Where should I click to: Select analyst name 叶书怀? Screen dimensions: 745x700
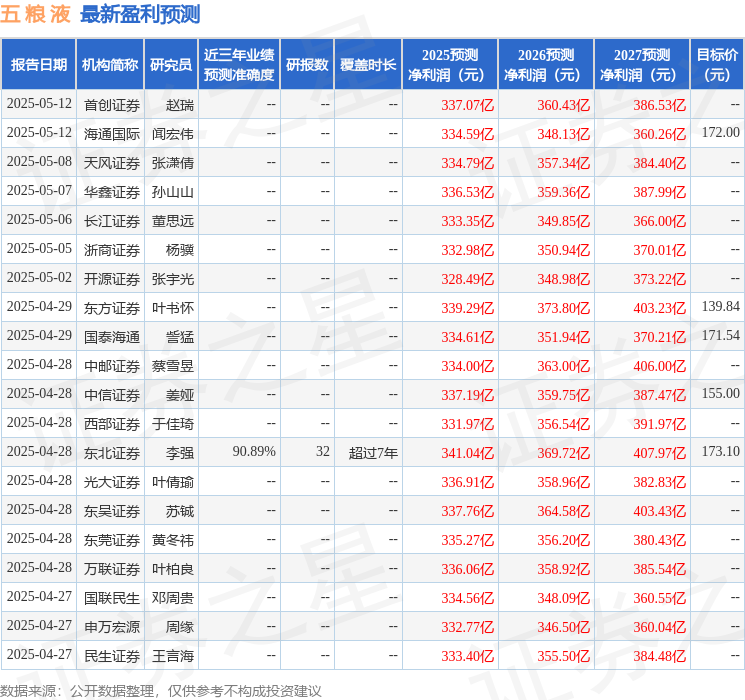[x=172, y=308]
